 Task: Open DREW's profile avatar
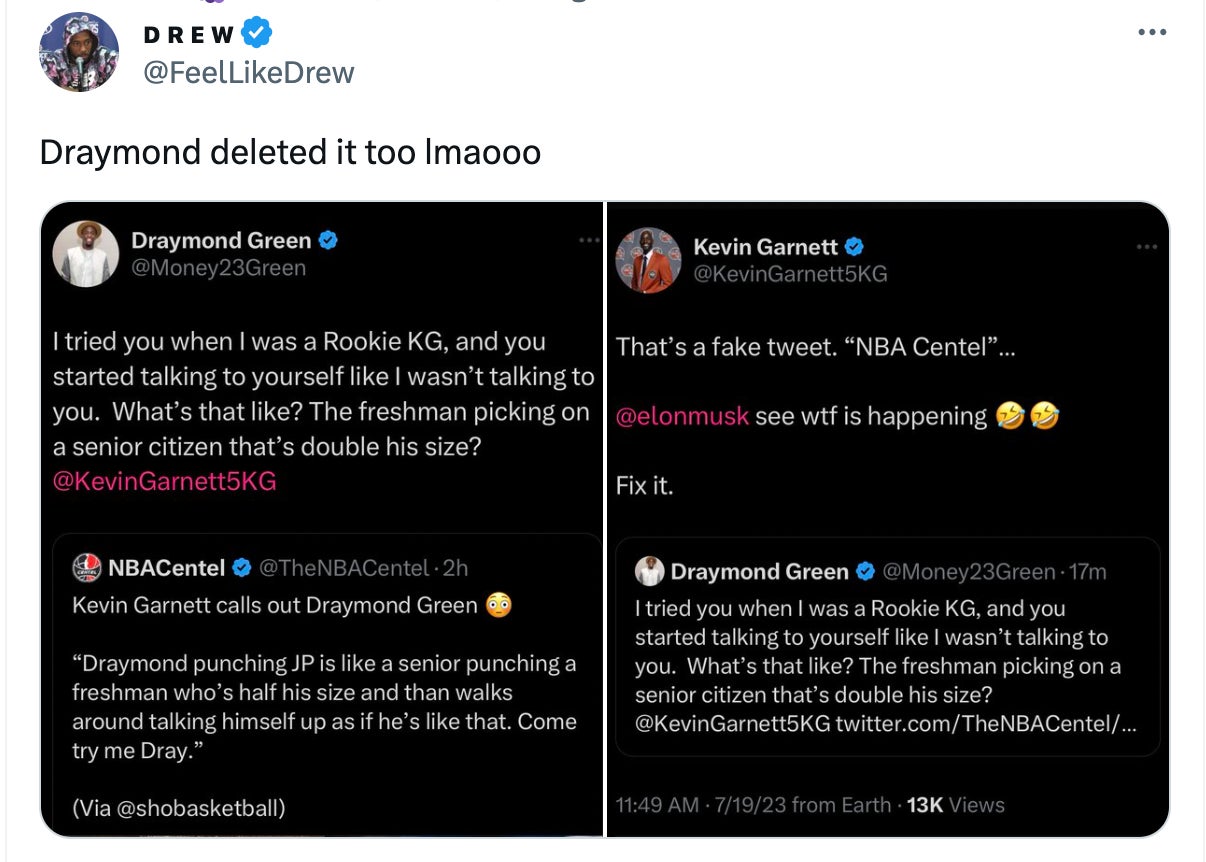coord(79,53)
